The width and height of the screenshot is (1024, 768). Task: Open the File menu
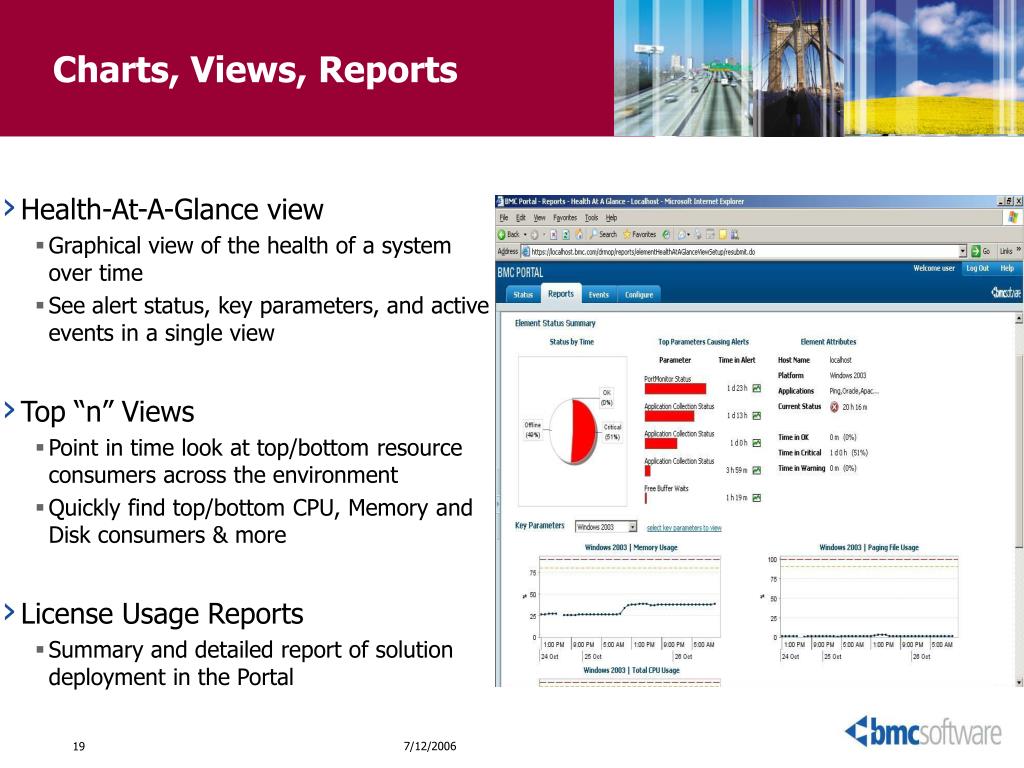tap(504, 218)
